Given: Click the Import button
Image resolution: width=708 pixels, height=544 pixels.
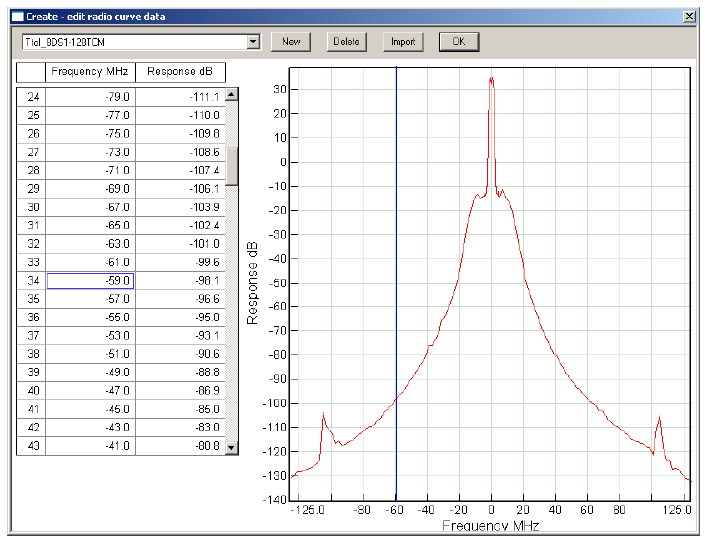Looking at the screenshot, I should point(403,42).
